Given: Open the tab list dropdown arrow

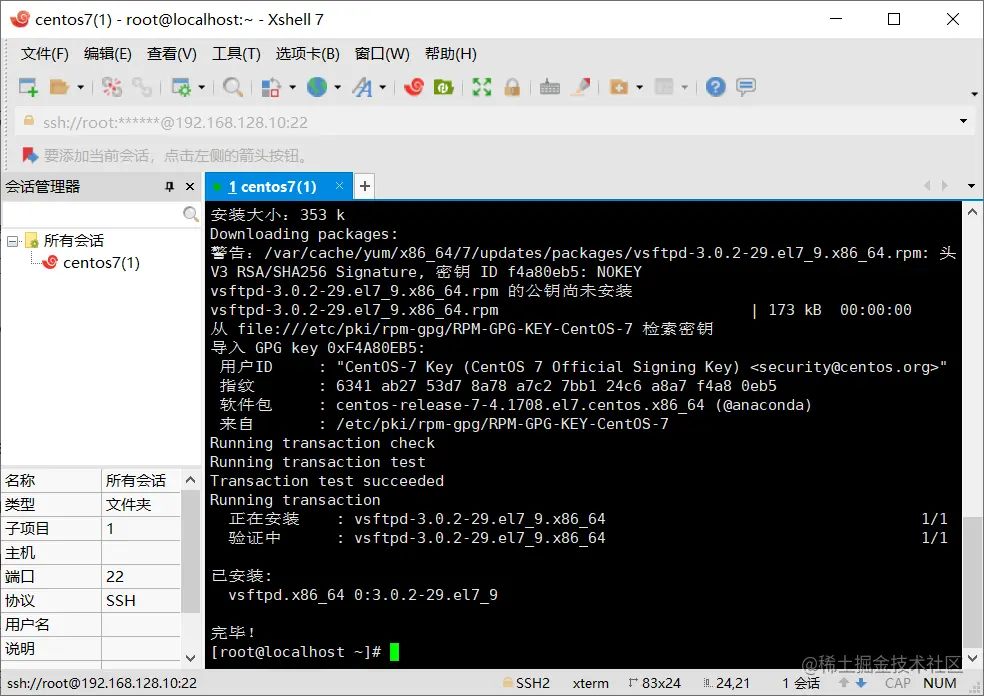Looking at the screenshot, I should pos(971,186).
